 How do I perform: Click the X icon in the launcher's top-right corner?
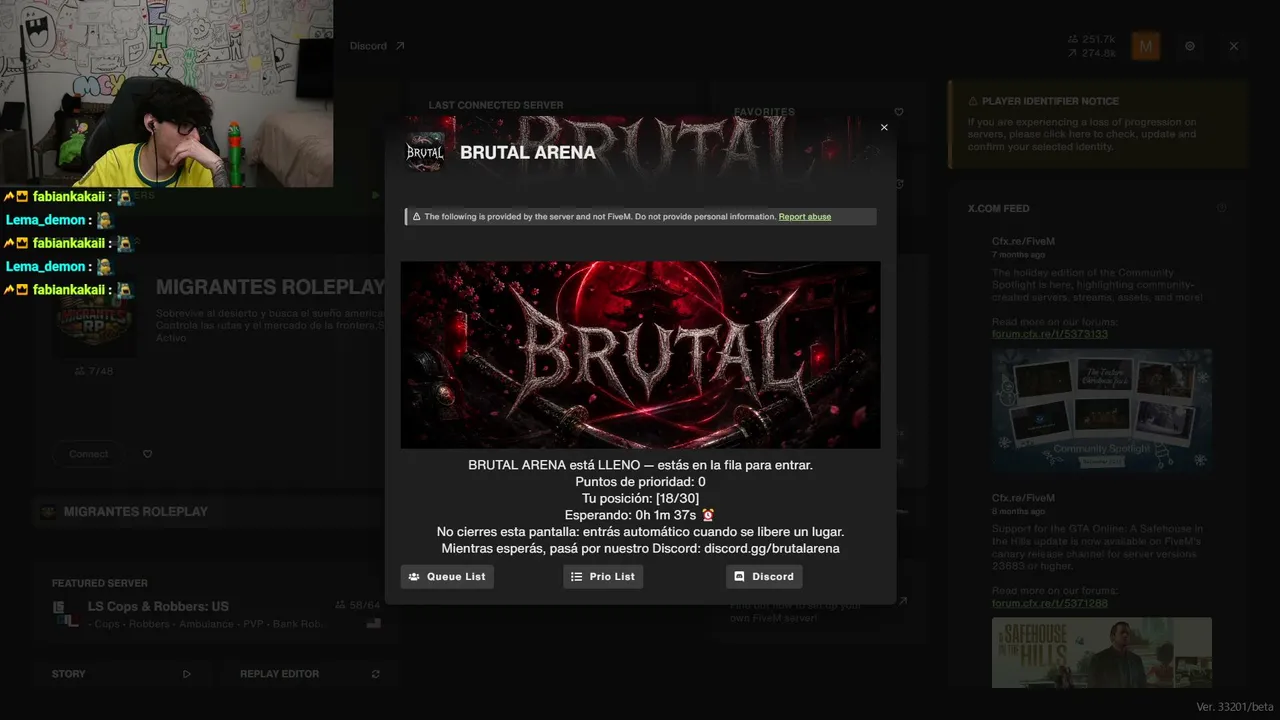1234,46
